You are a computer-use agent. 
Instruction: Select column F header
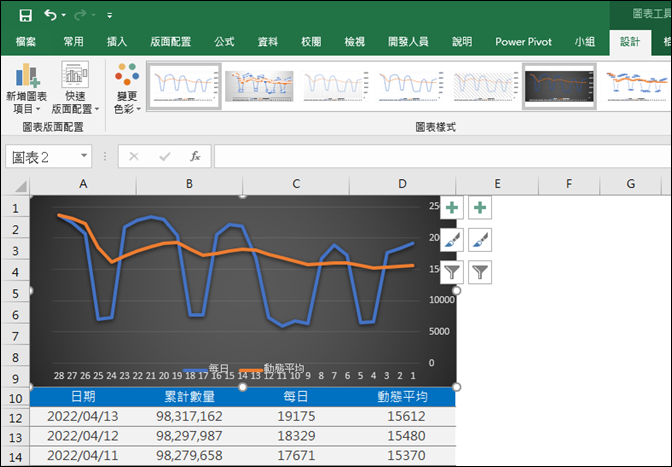click(569, 184)
